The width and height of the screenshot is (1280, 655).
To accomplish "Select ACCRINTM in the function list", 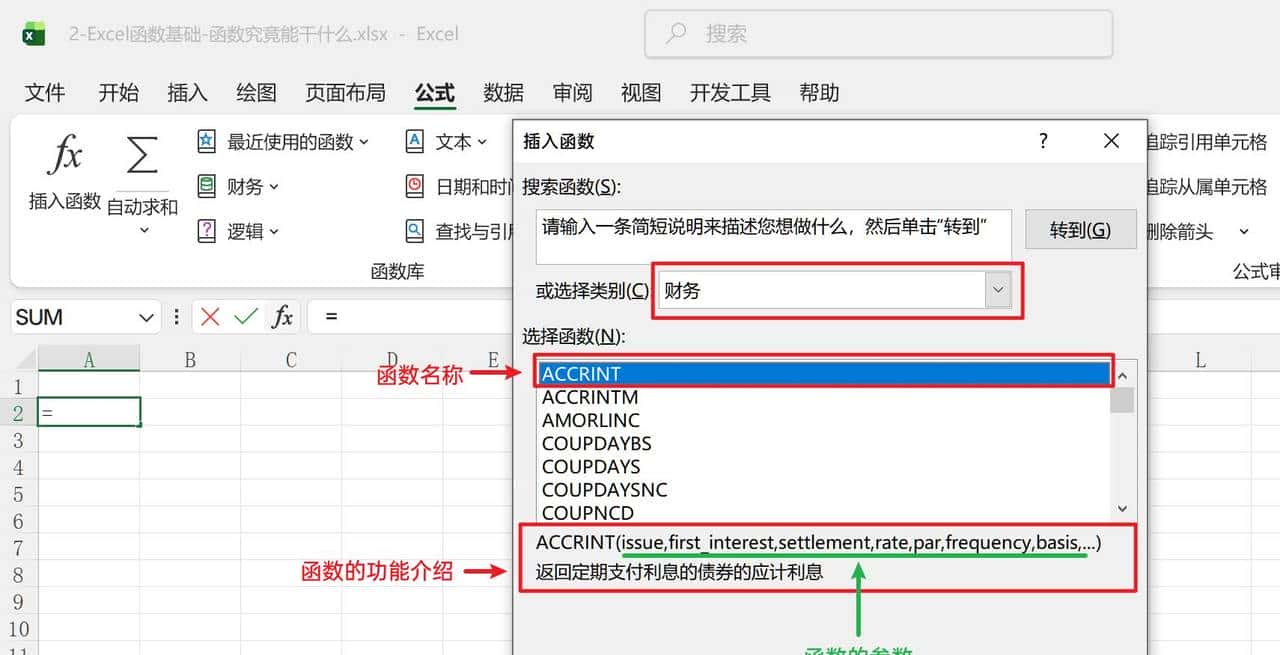I will coord(589,397).
